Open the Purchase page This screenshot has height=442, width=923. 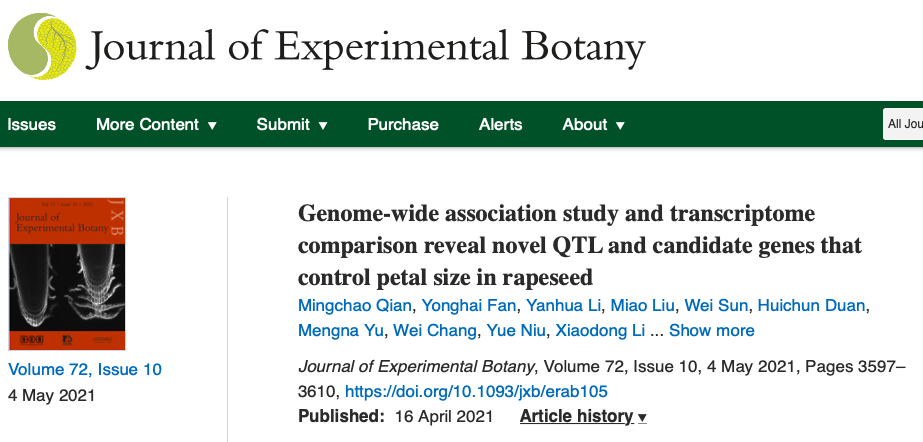(403, 125)
